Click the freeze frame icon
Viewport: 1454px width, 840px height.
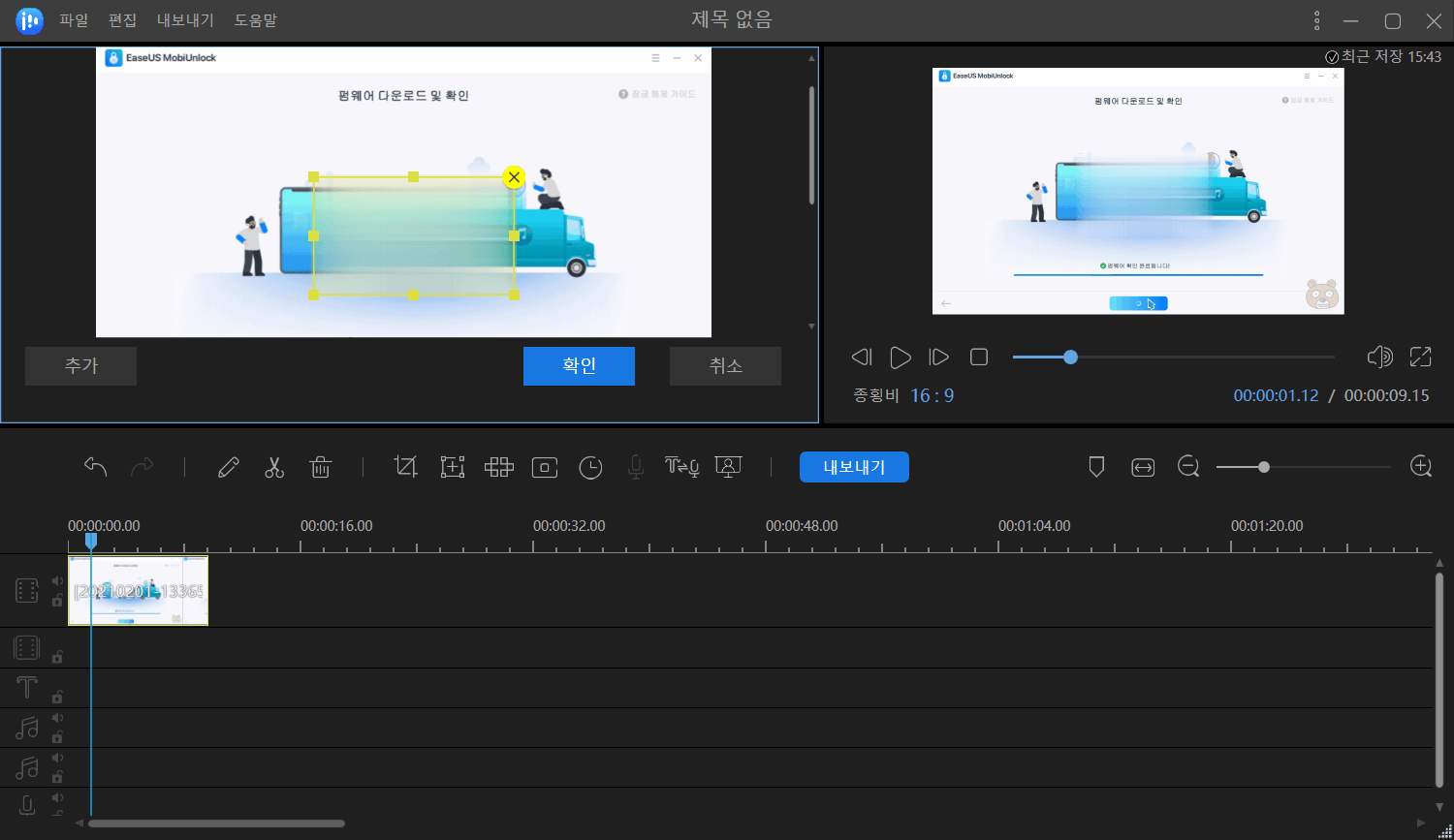tap(545, 467)
